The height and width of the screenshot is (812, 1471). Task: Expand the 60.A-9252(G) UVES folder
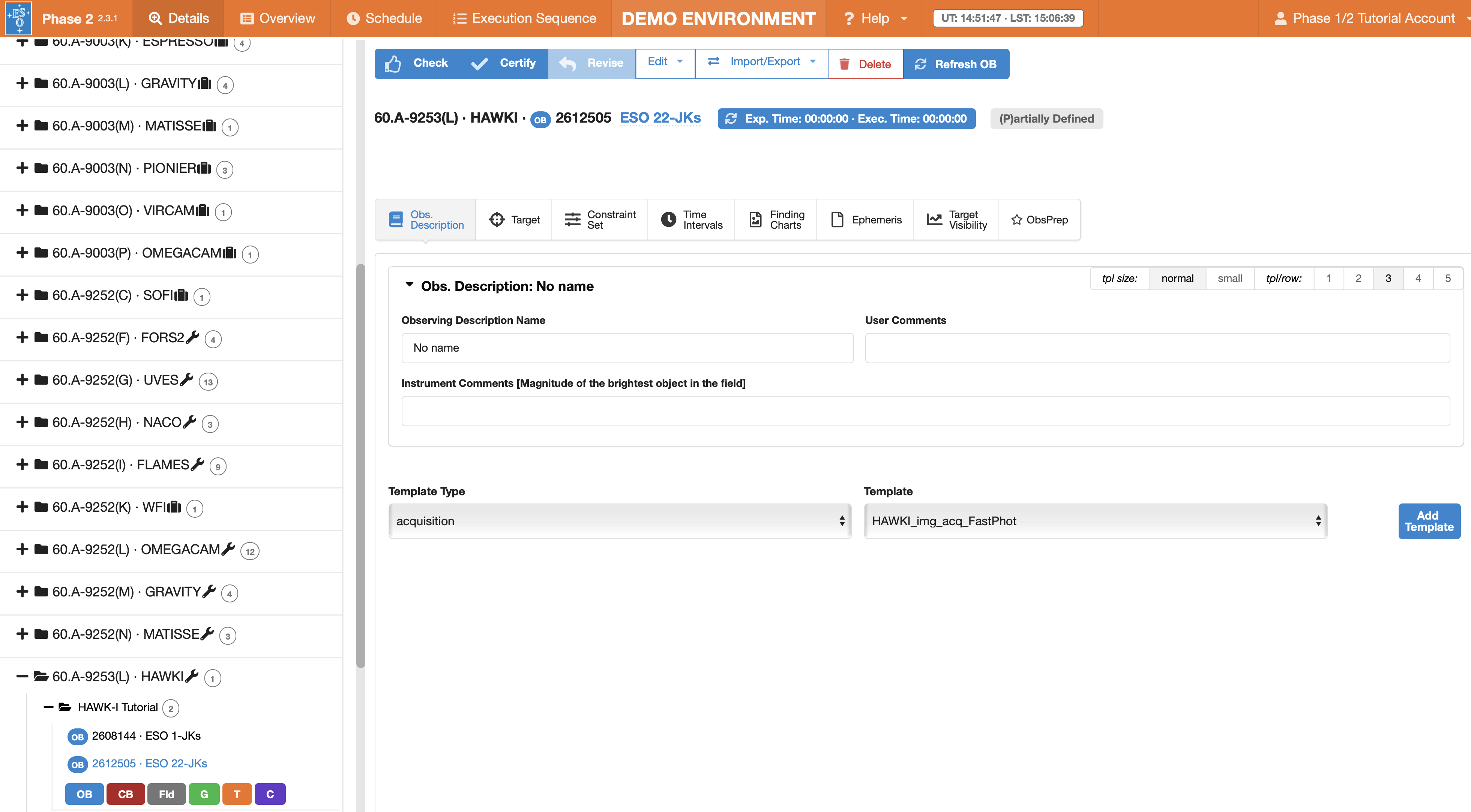(x=22, y=380)
